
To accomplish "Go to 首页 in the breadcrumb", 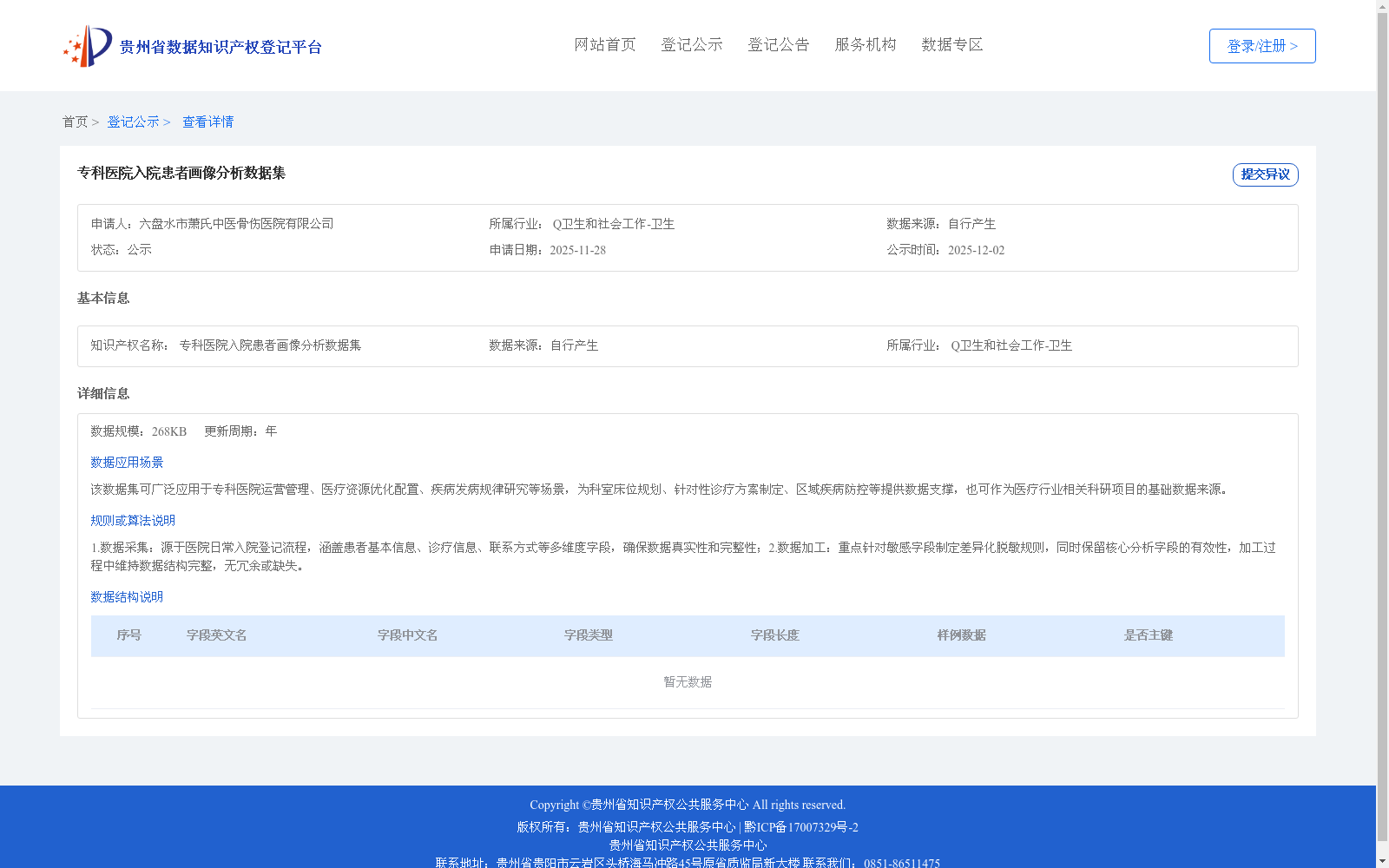I will point(75,122).
